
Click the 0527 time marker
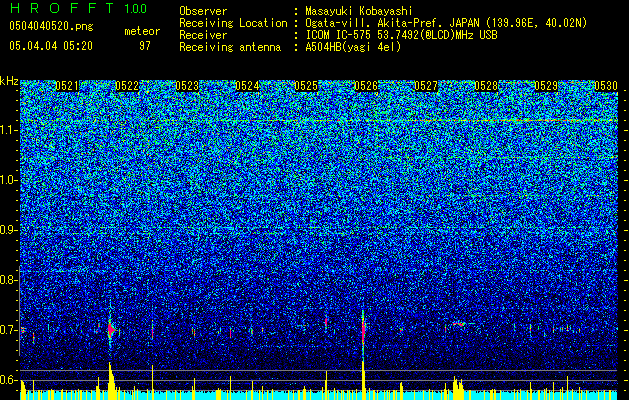point(426,86)
